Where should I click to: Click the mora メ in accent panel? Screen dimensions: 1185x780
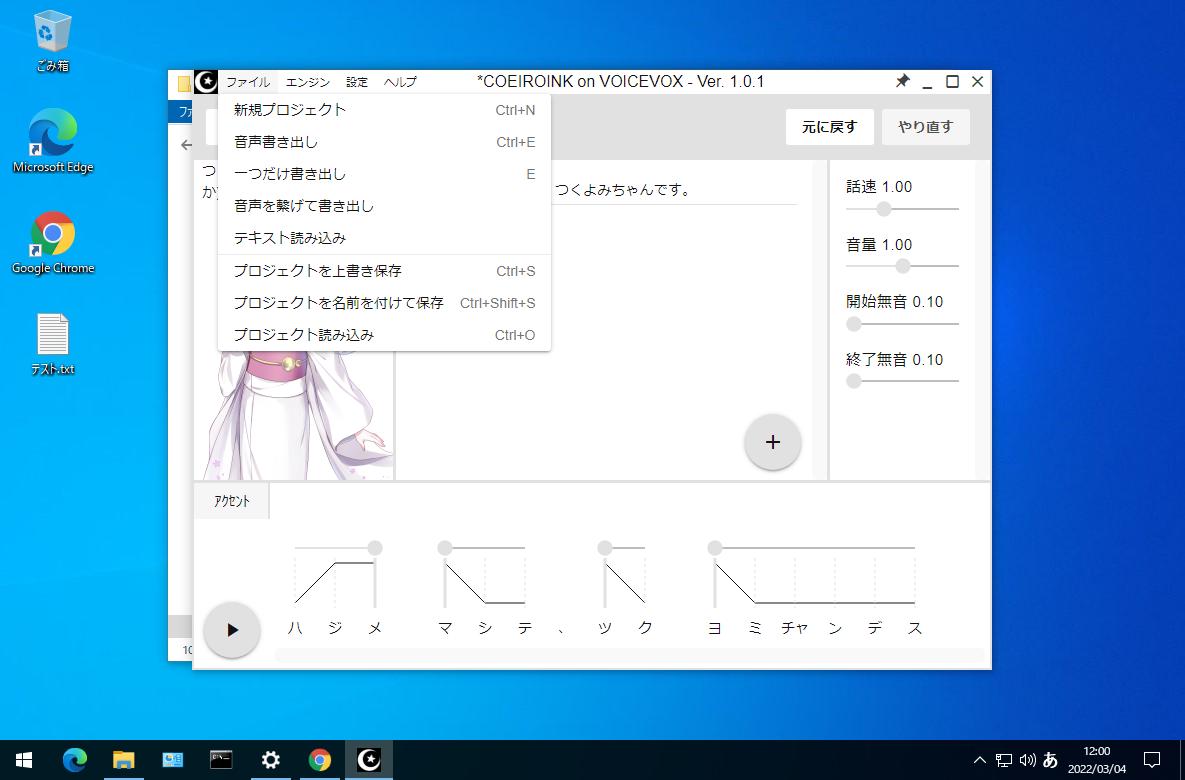375,628
